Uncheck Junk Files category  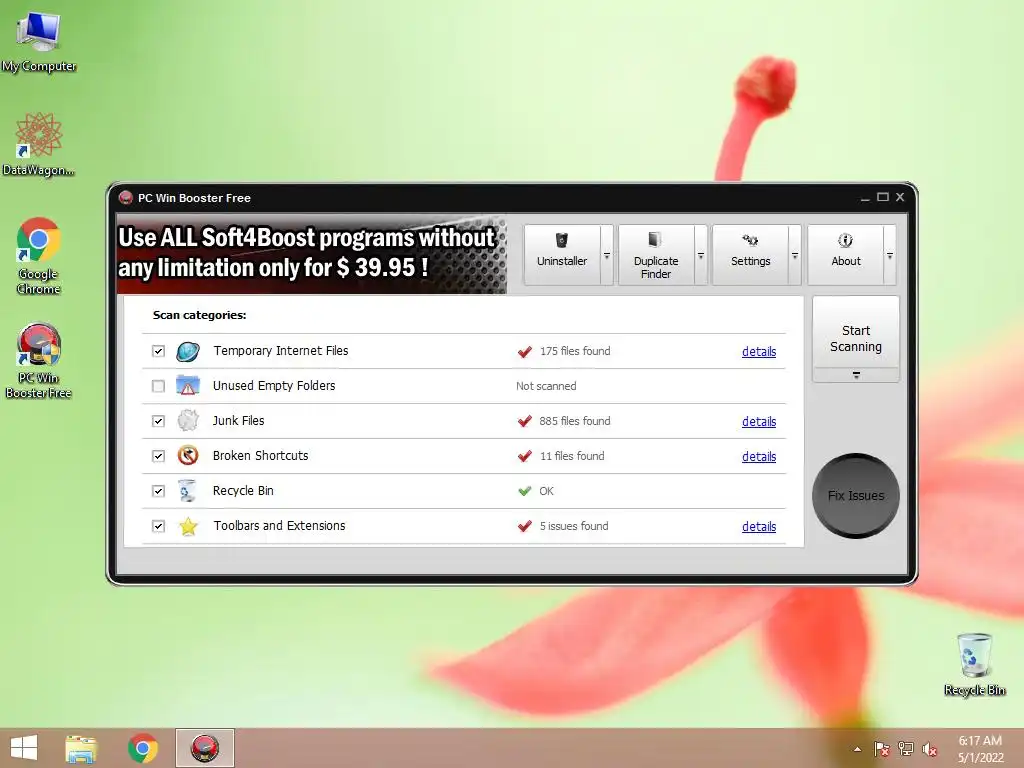tap(158, 421)
